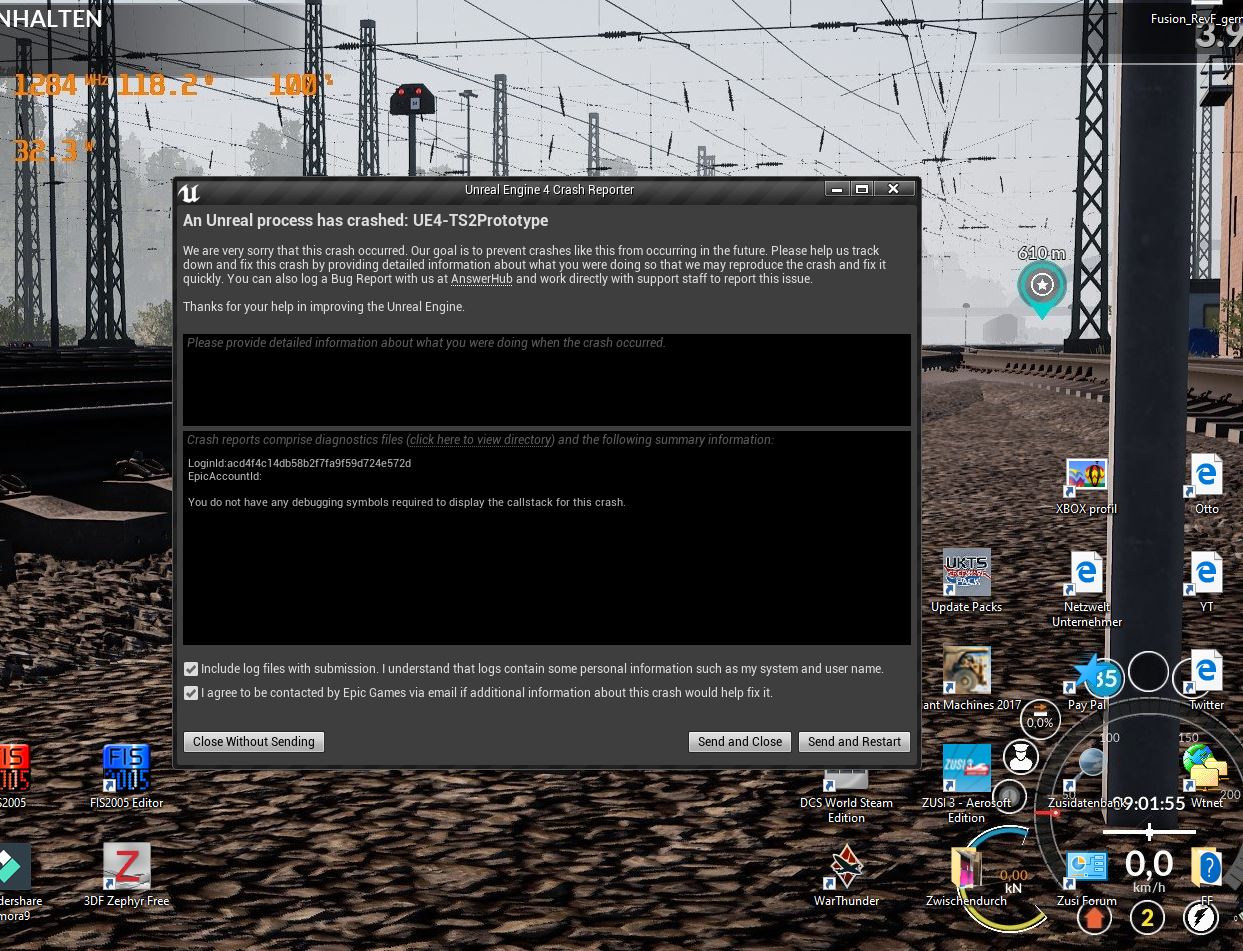Focus the crash description text field

547,380
